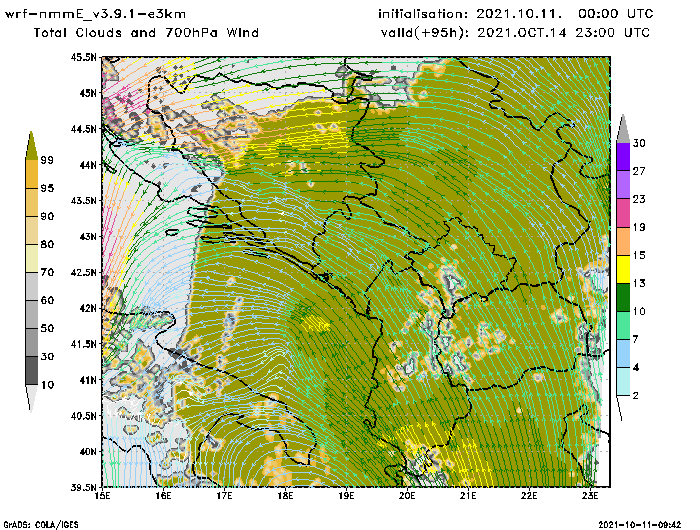Screen dimensions: 700x530
Task: Click the '42N' latitude label
Action: (88, 308)
